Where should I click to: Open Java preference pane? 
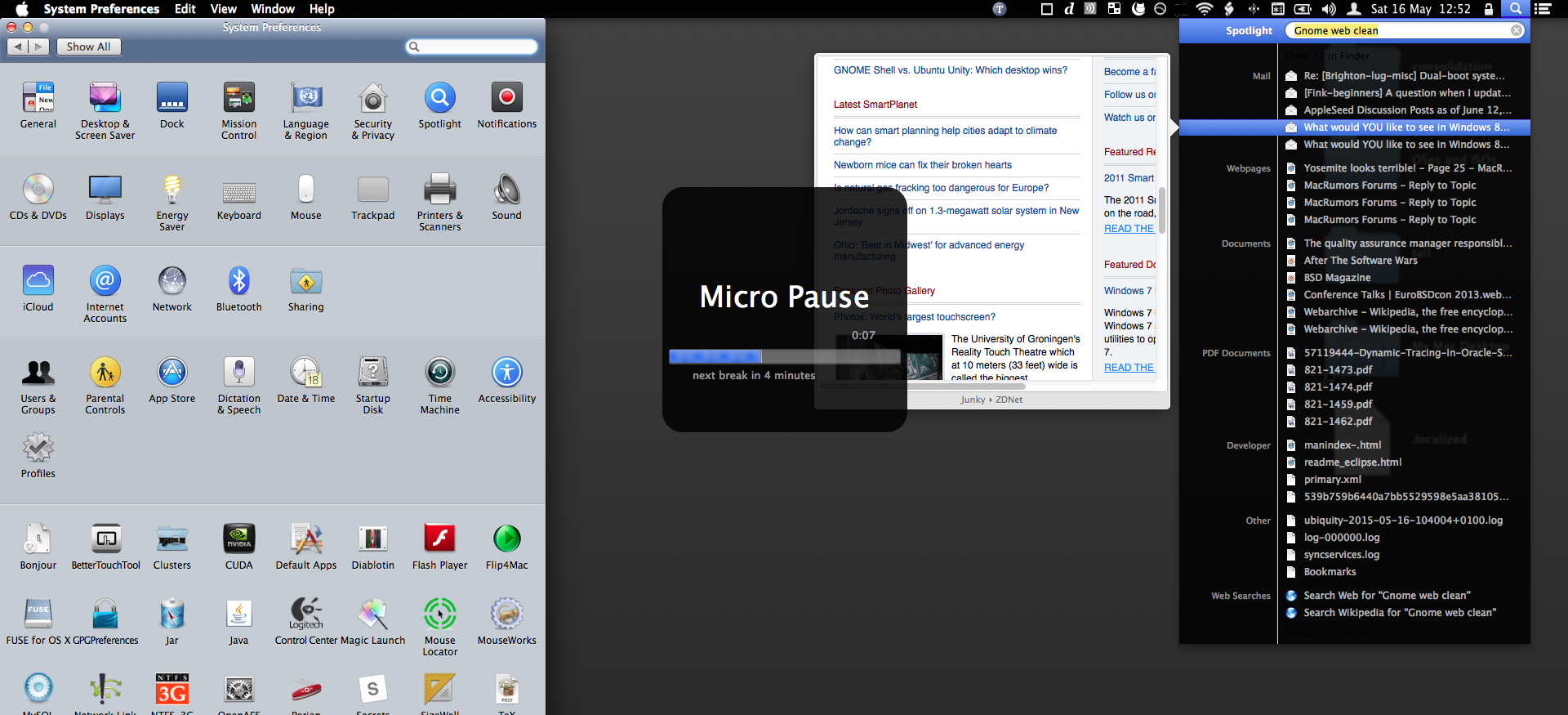coord(239,622)
